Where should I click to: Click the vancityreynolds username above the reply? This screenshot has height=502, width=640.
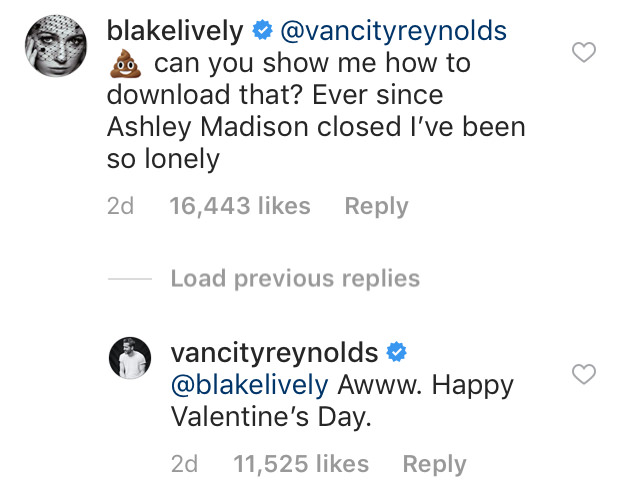[274, 352]
